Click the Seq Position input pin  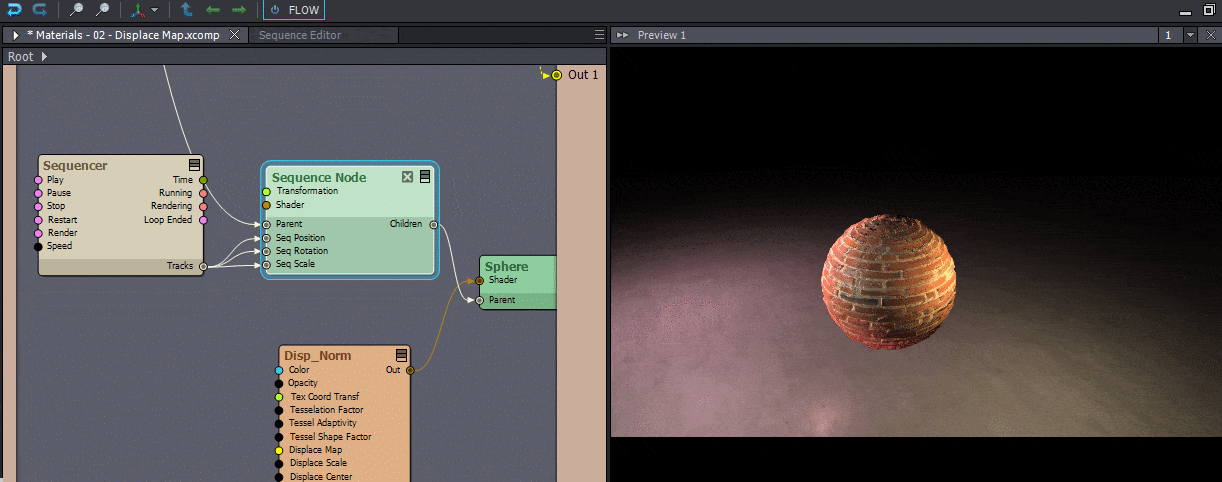coord(266,238)
